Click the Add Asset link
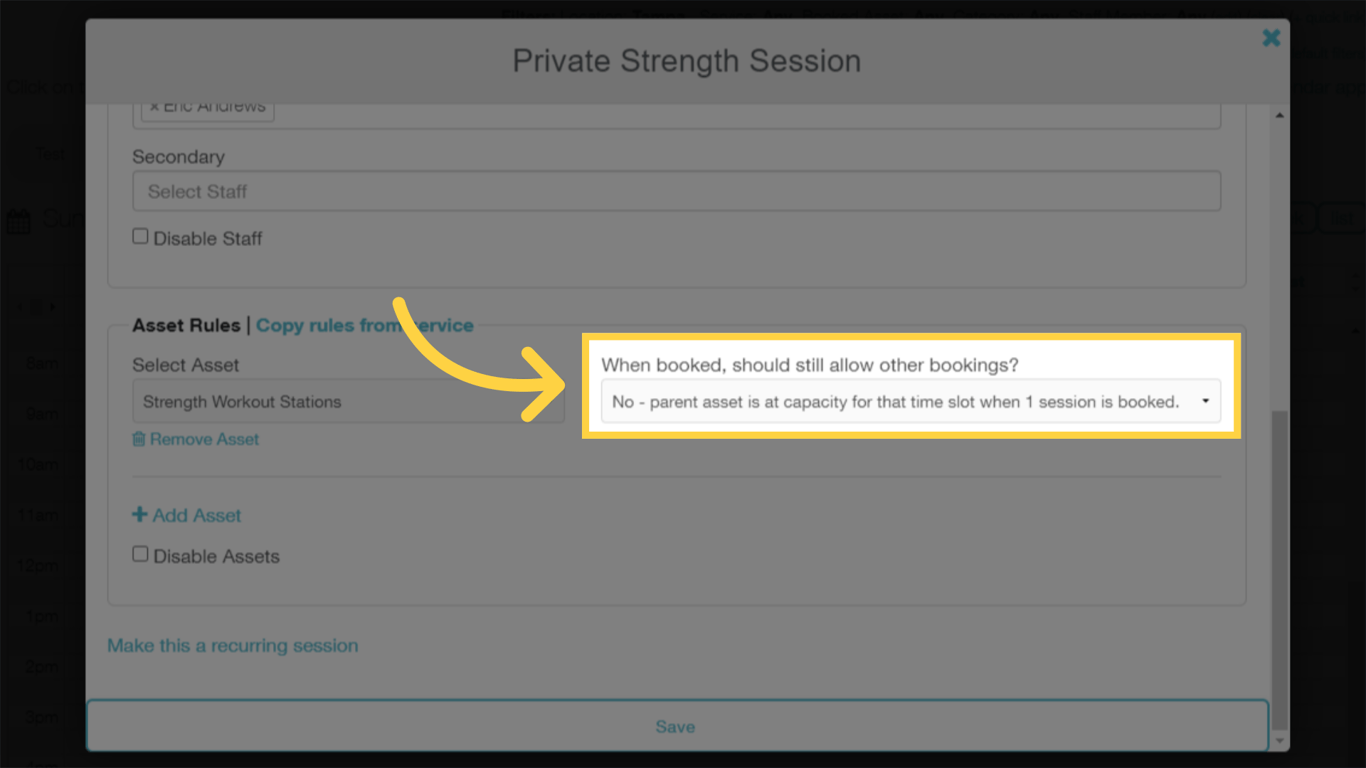The width and height of the screenshot is (1366, 768). [x=196, y=515]
